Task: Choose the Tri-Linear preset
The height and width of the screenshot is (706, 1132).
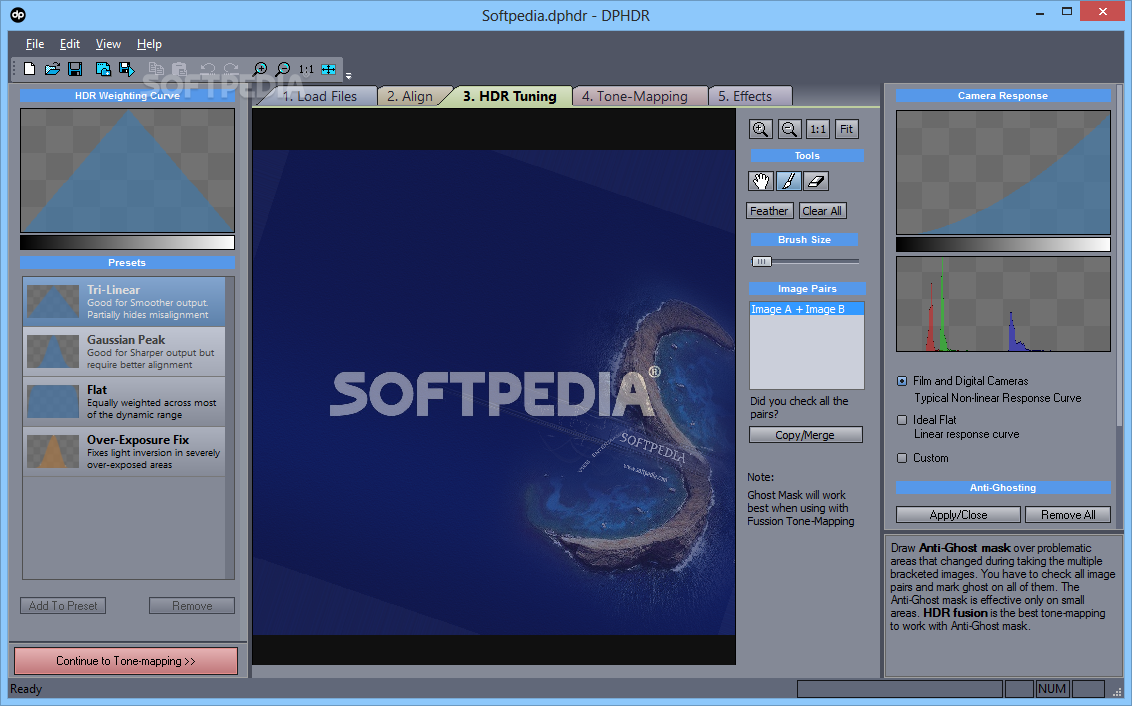Action: pyautogui.click(x=124, y=302)
